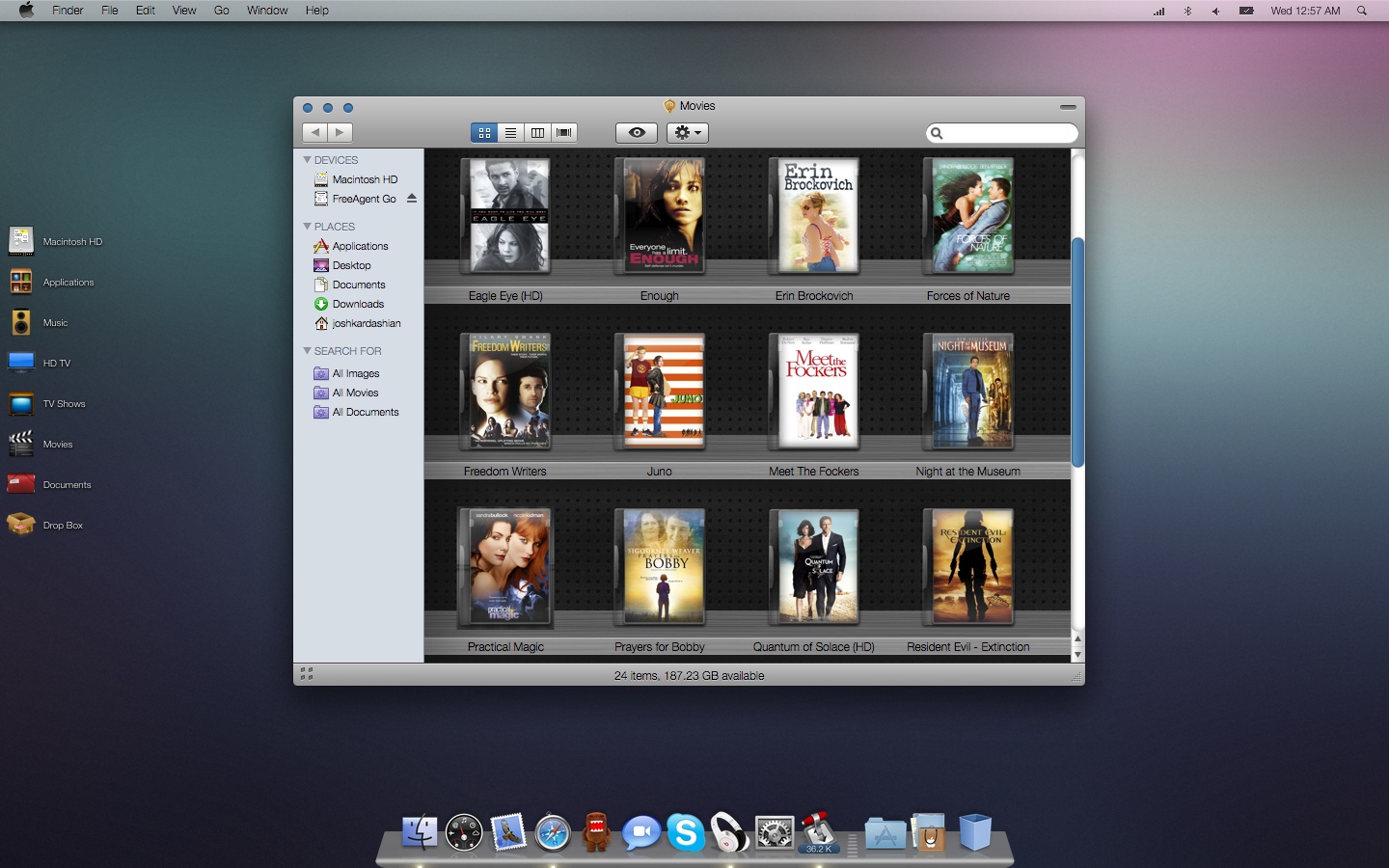Switch to column view in Finder toolbar

pyautogui.click(x=537, y=133)
